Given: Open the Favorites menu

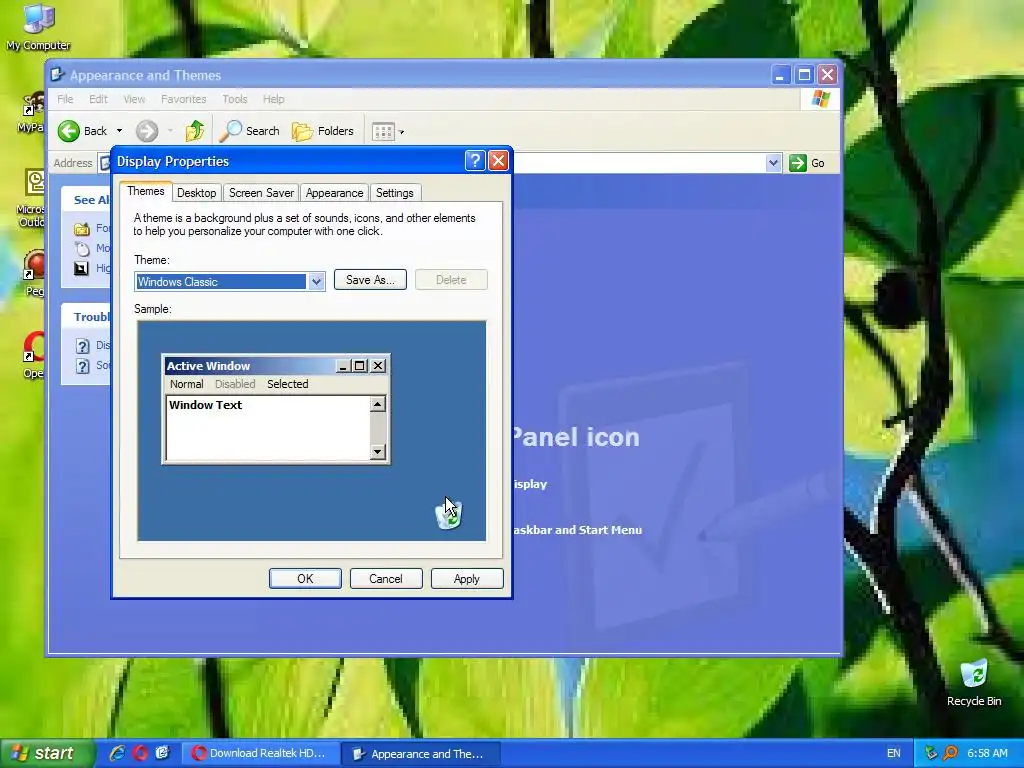Looking at the screenshot, I should [184, 99].
